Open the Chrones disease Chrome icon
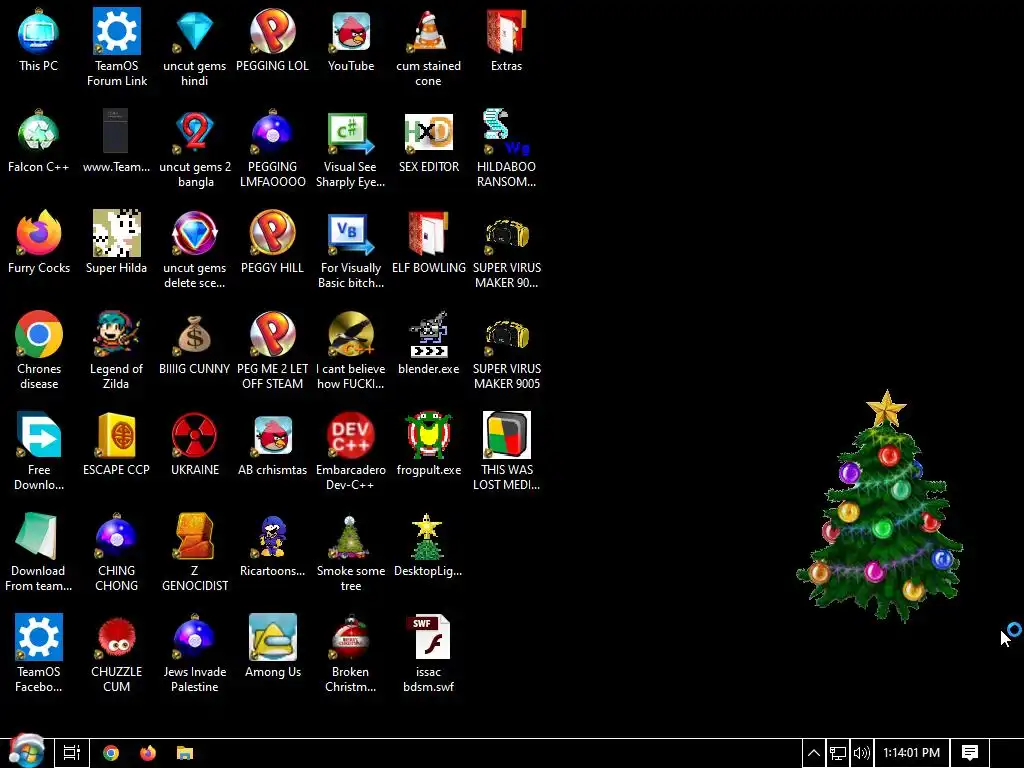The height and width of the screenshot is (768, 1024). tap(39, 334)
